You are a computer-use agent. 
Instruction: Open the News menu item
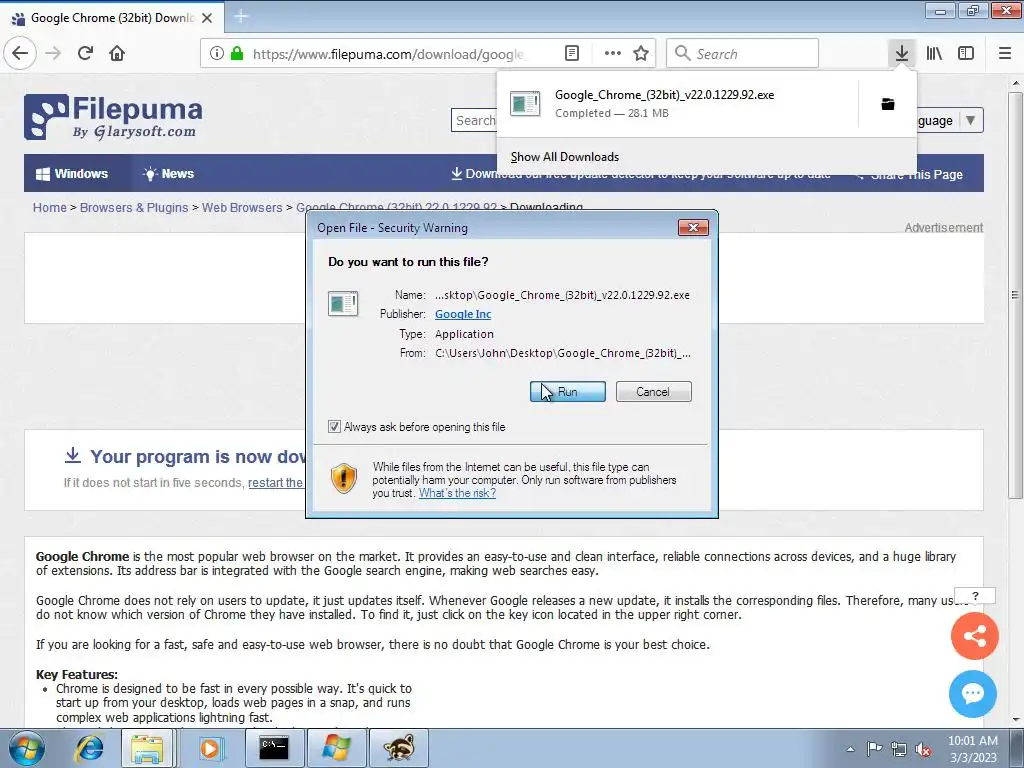[x=168, y=174]
